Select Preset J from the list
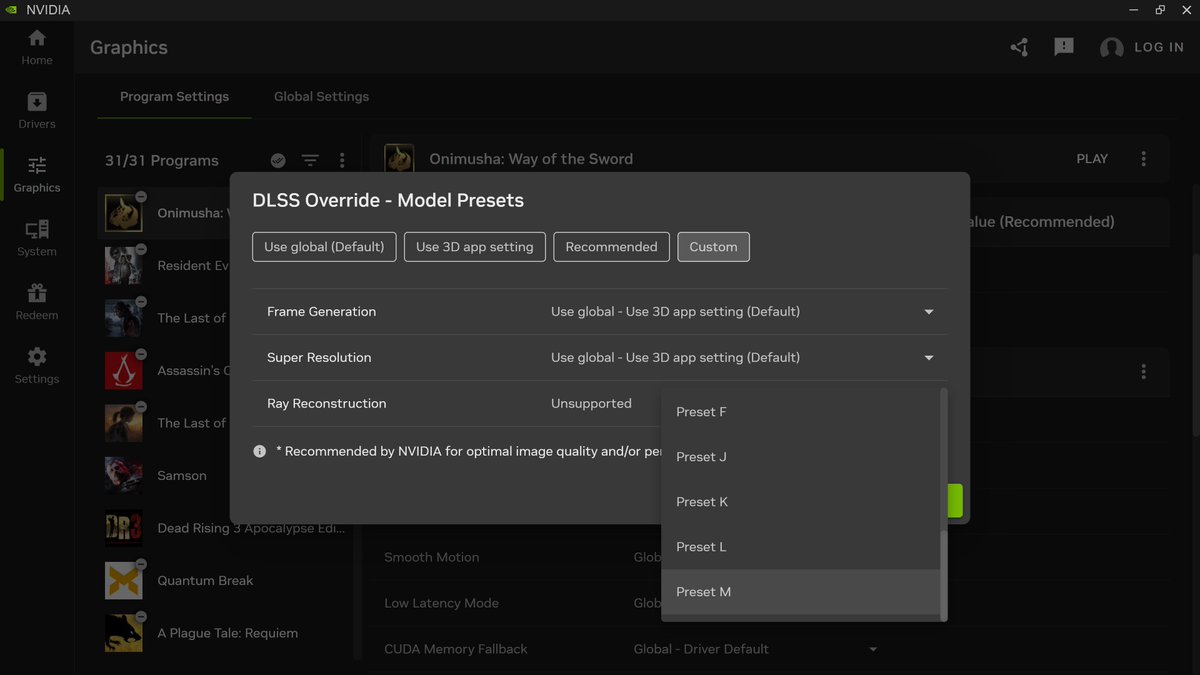The image size is (1200, 675). 800,457
